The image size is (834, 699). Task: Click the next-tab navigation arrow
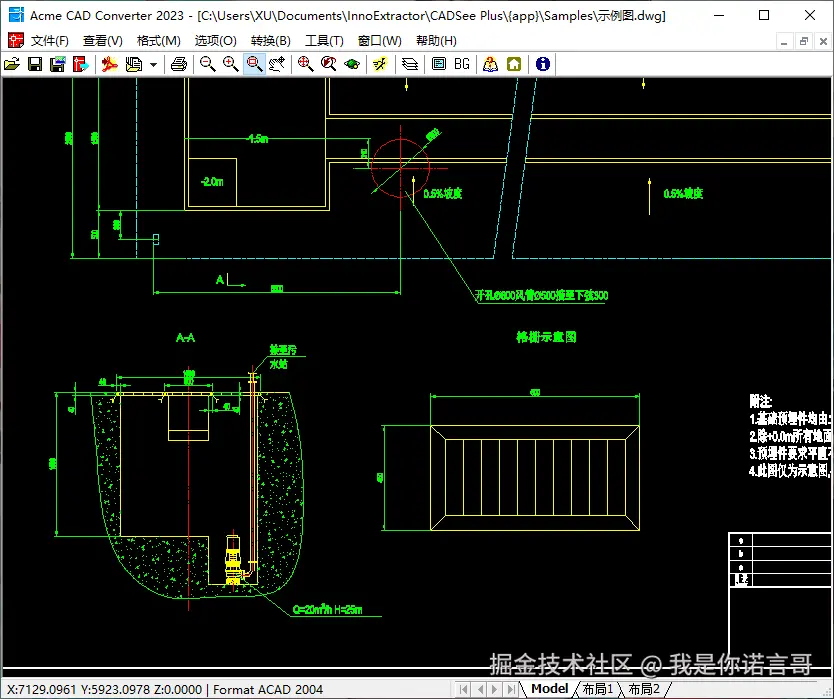point(495,689)
